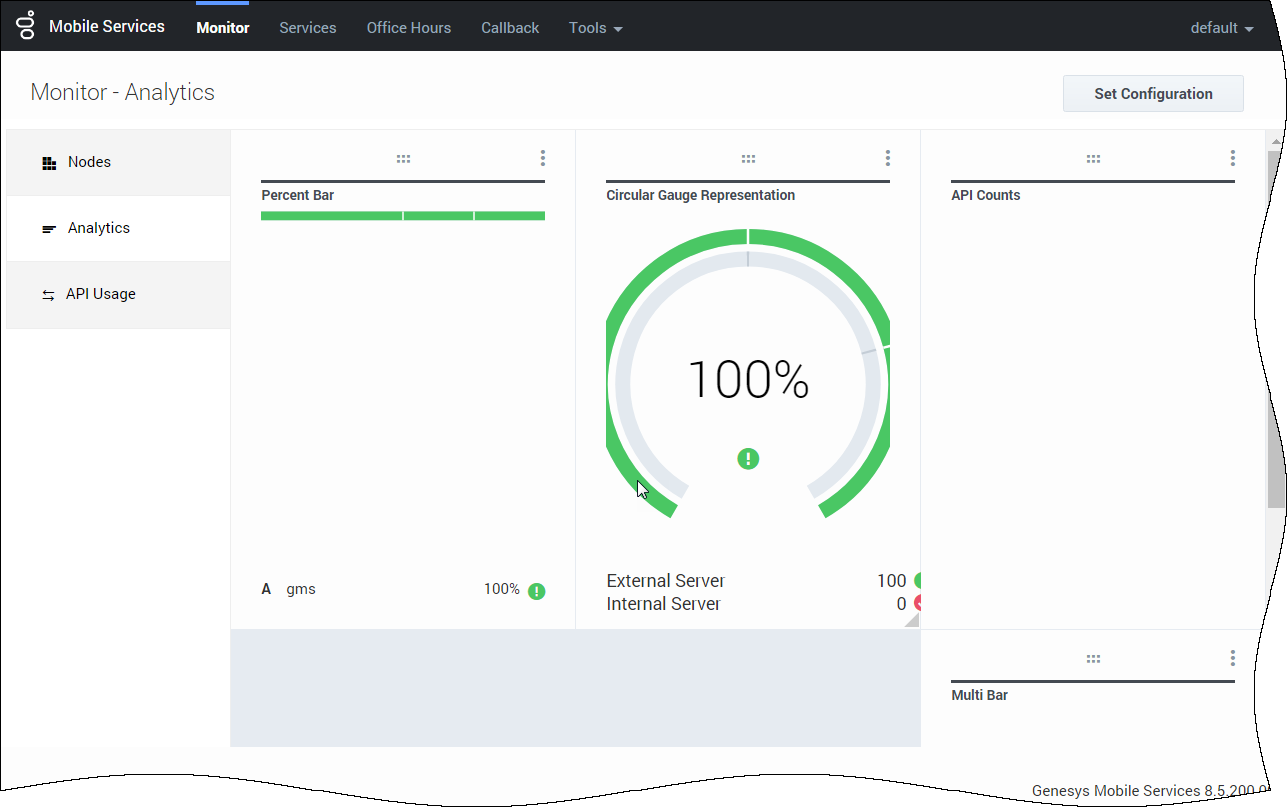Click the vertical scrollbar thumb
This screenshot has width=1288, height=808.
click(1276, 330)
